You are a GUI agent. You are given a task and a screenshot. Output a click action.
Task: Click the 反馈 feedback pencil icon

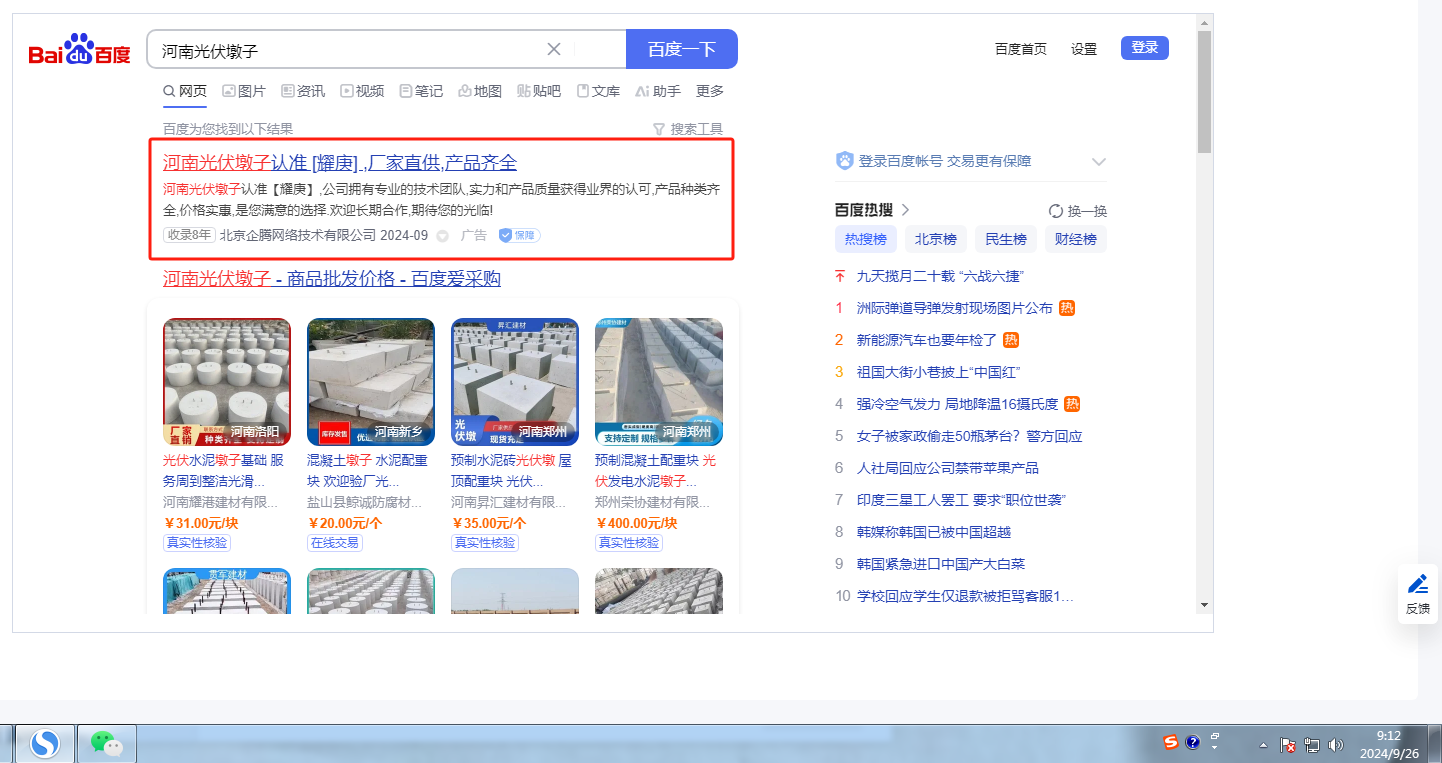point(1418,584)
